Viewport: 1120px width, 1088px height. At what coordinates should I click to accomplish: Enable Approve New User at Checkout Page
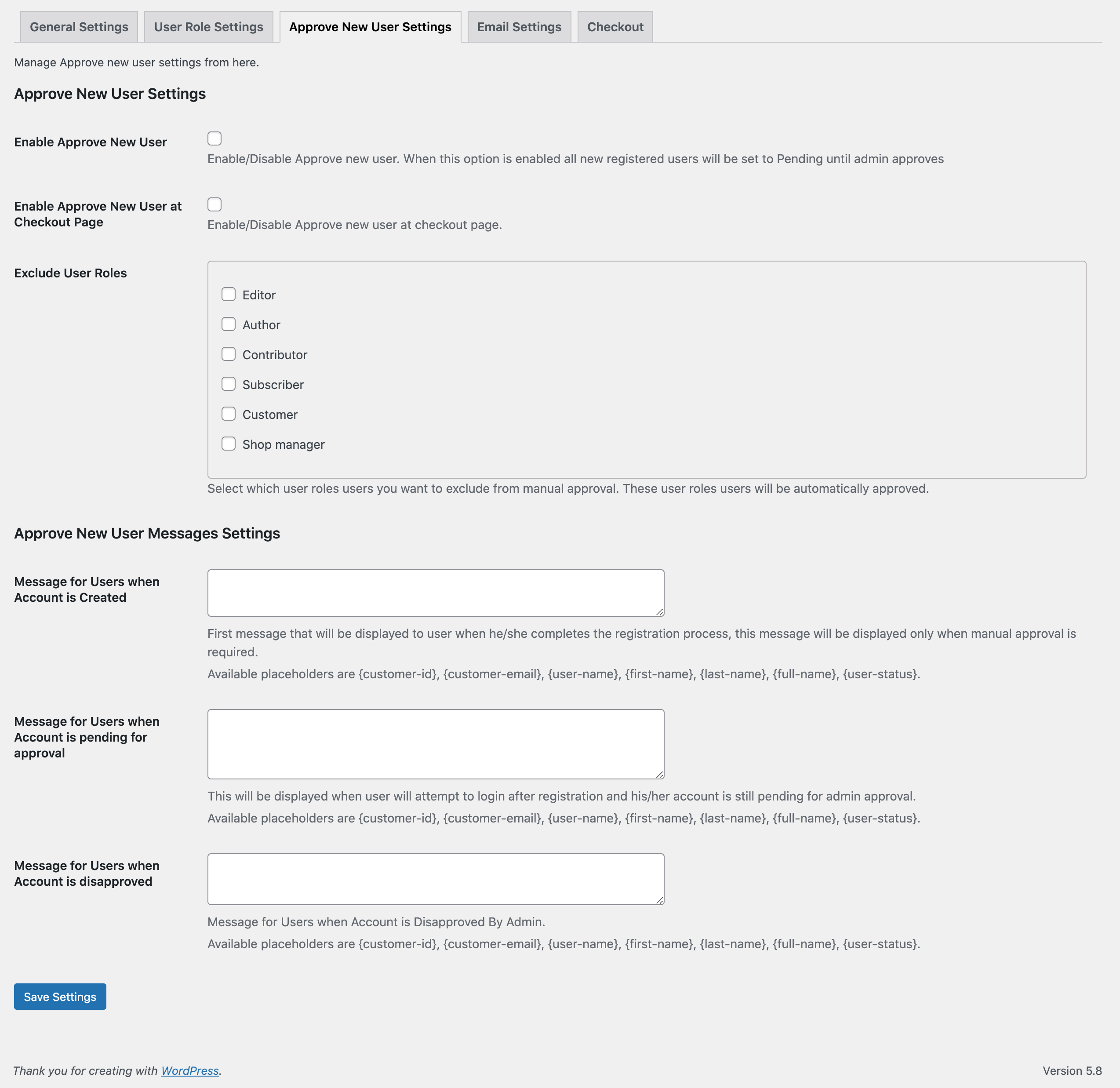(215, 204)
